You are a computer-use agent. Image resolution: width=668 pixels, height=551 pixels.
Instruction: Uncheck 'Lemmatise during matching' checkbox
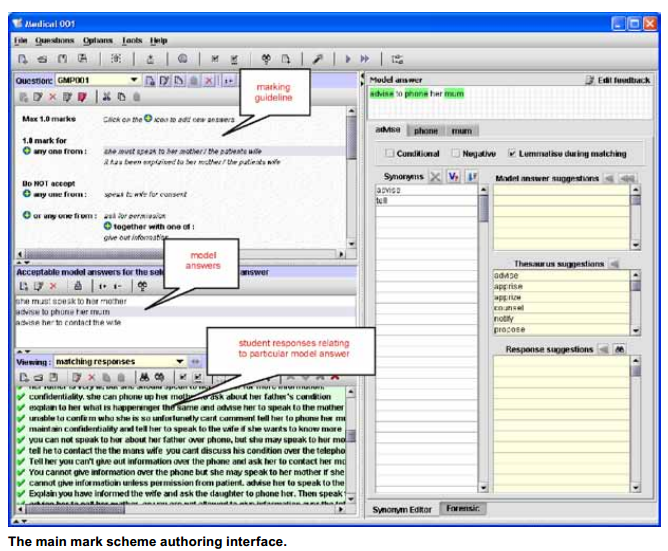tap(512, 153)
